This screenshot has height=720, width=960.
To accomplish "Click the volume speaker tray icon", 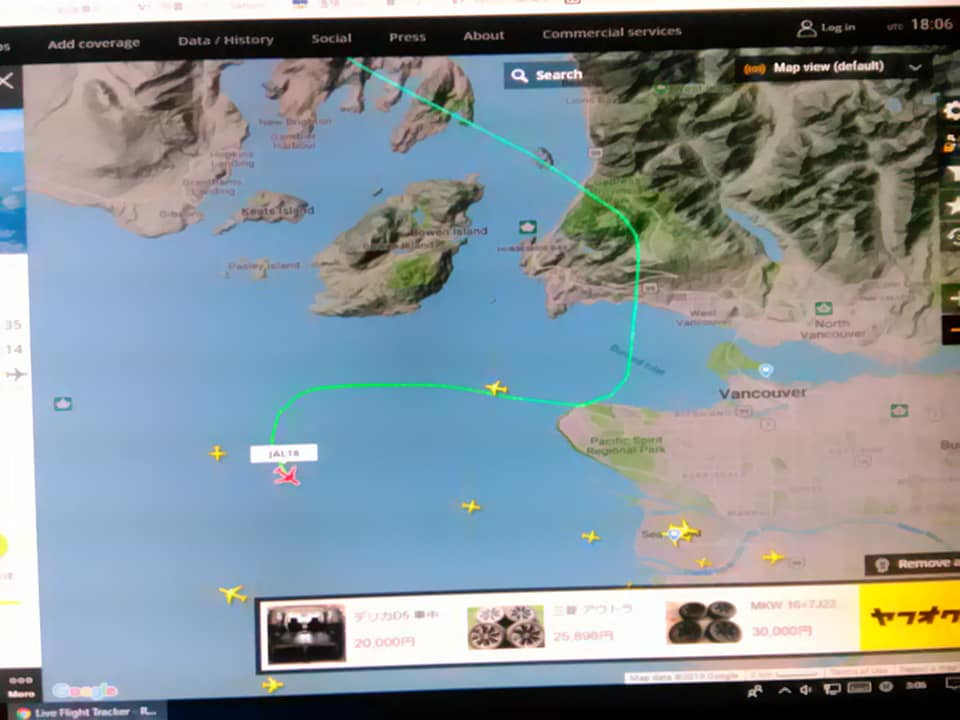I will pos(806,689).
